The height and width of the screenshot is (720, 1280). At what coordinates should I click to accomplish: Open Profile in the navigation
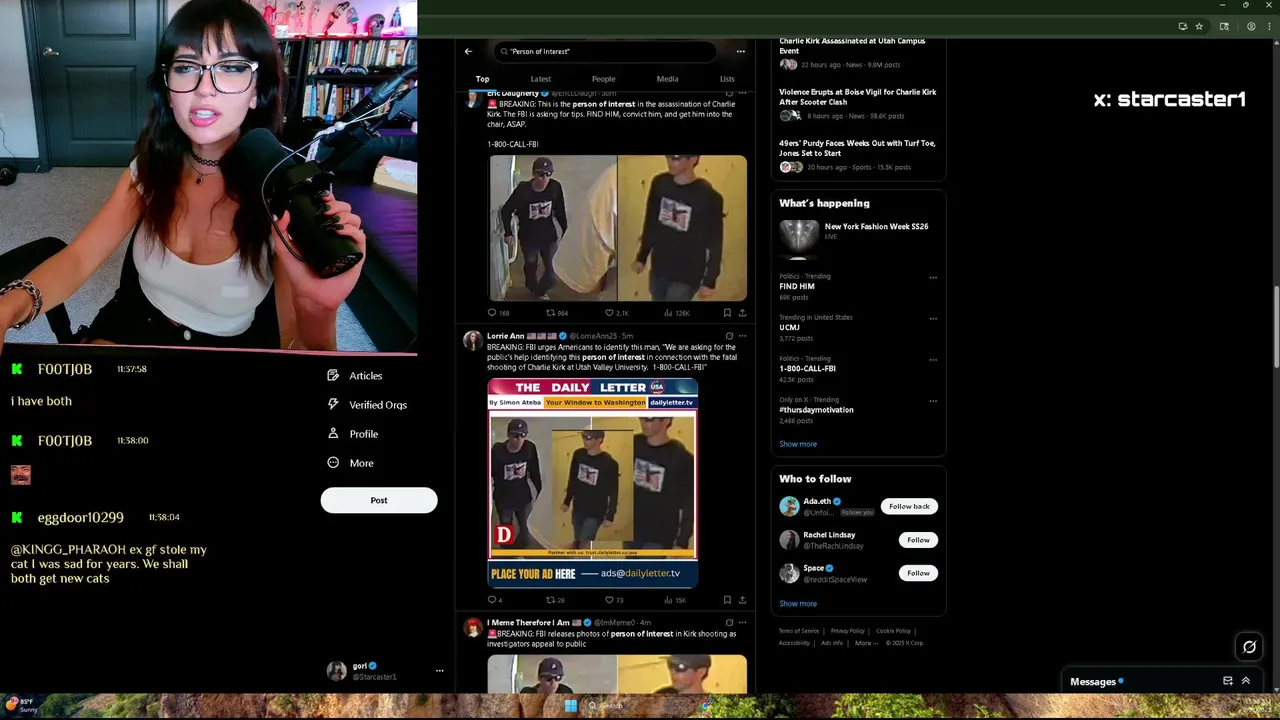353,434
